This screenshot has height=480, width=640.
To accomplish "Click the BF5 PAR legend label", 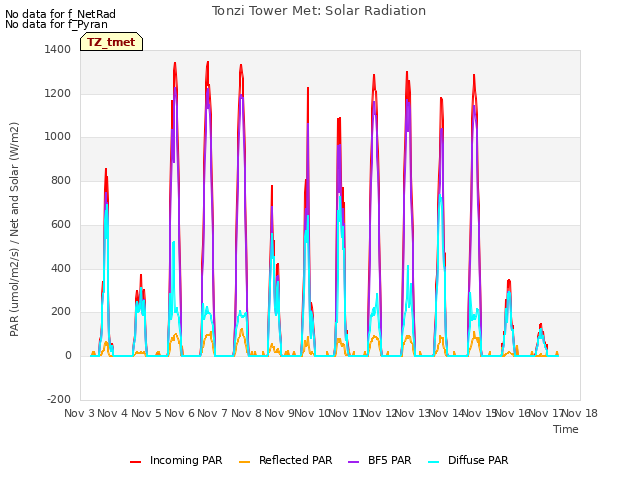I will 390,460.
